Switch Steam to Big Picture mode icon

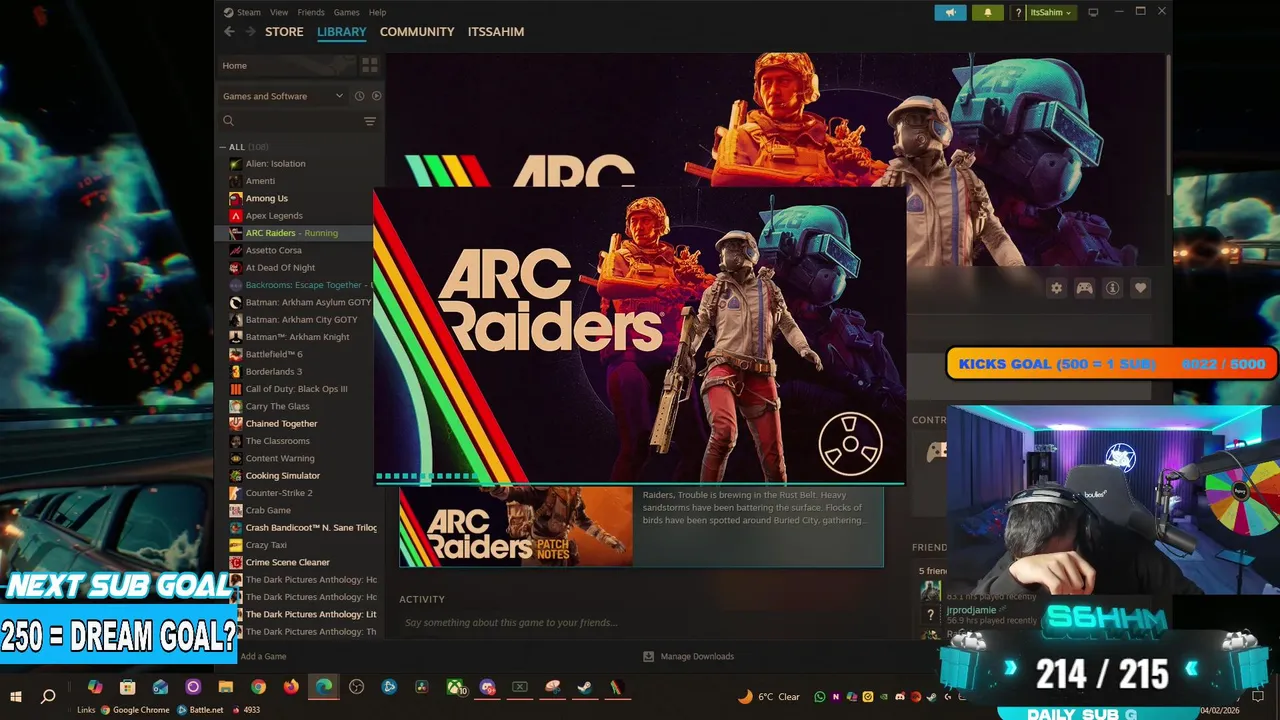pos(1093,12)
